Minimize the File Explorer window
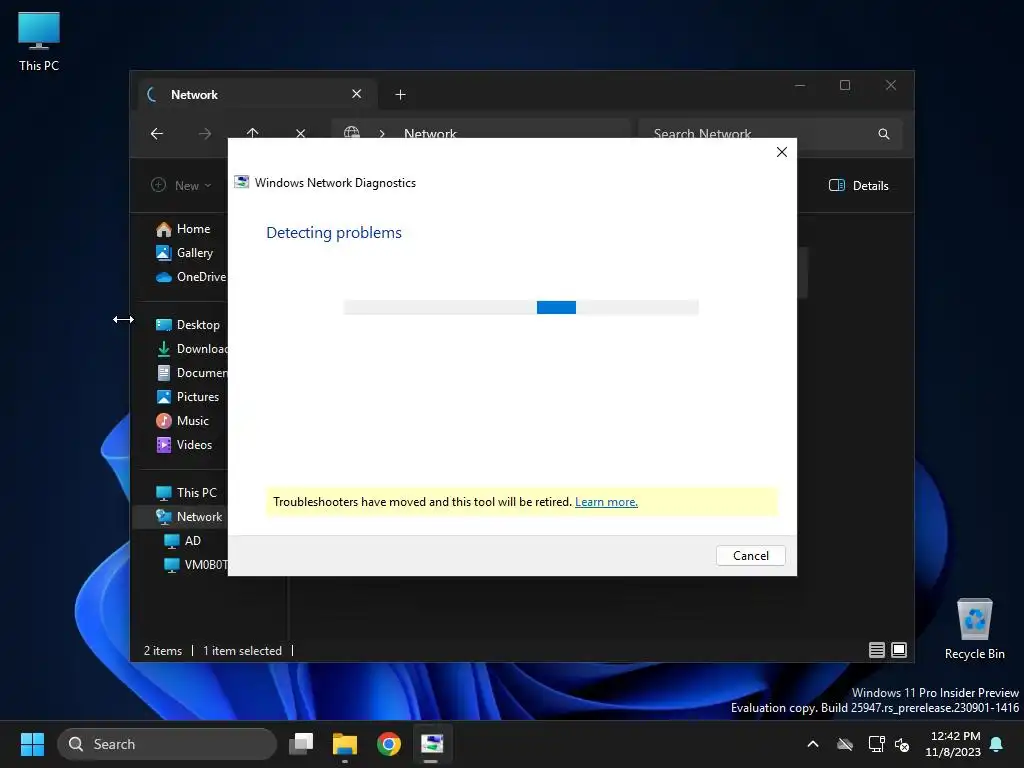The width and height of the screenshot is (1024, 768). pyautogui.click(x=800, y=86)
